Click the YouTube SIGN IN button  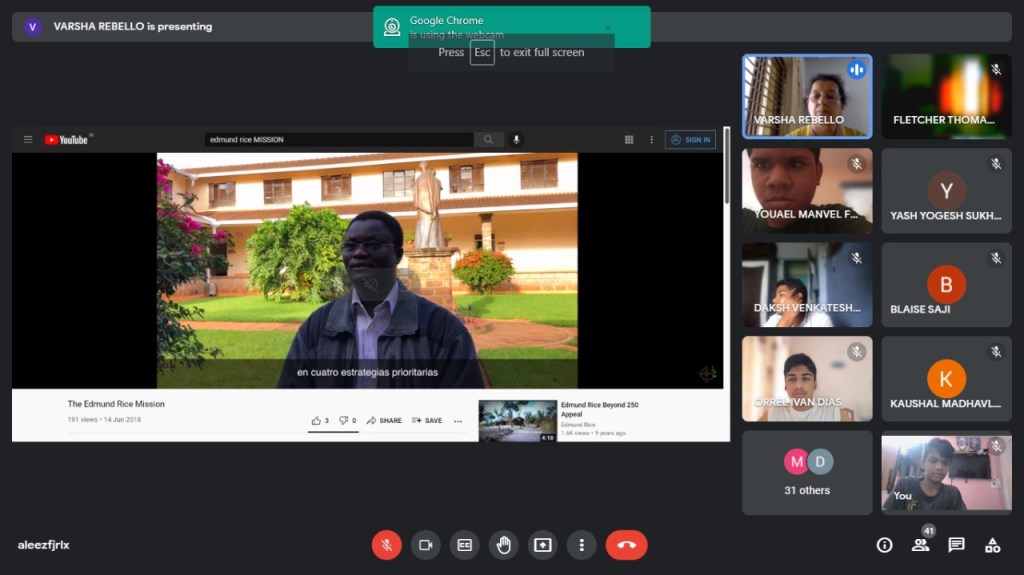pyautogui.click(x=690, y=140)
